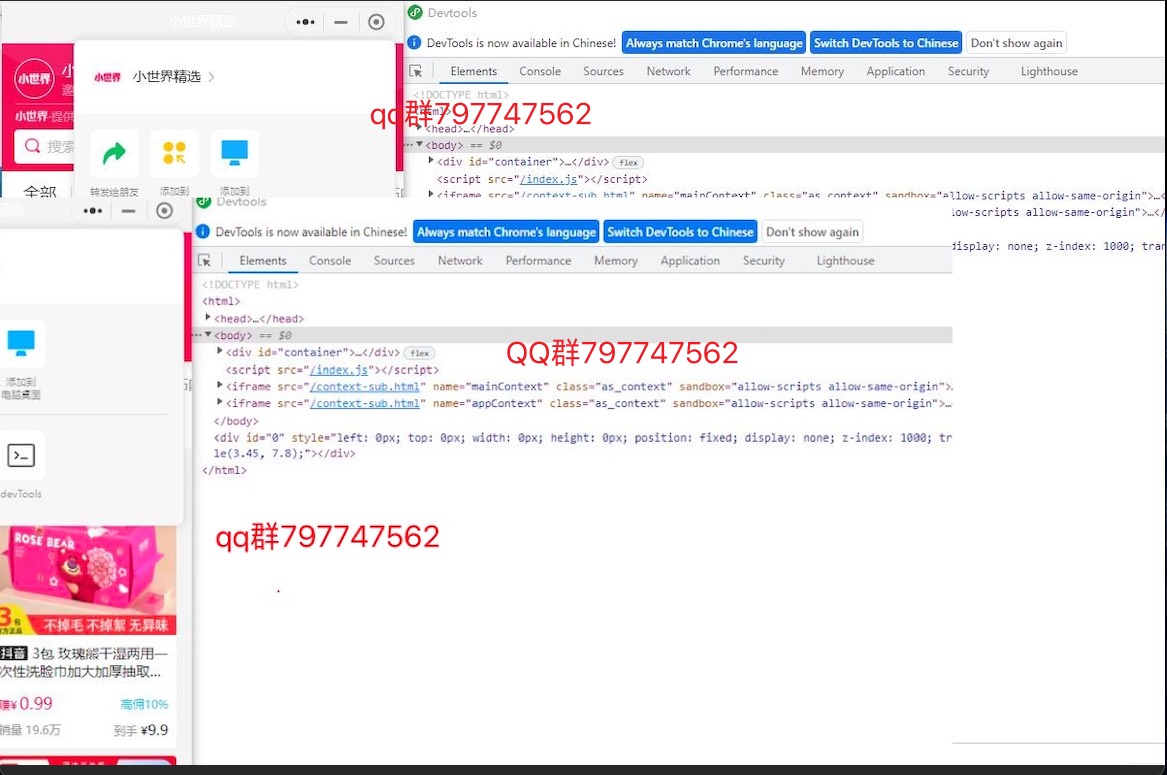The image size is (1167, 775).
Task: Click the 添加到电脑桌面 monitor icon in the front menu
Action: click(x=21, y=343)
